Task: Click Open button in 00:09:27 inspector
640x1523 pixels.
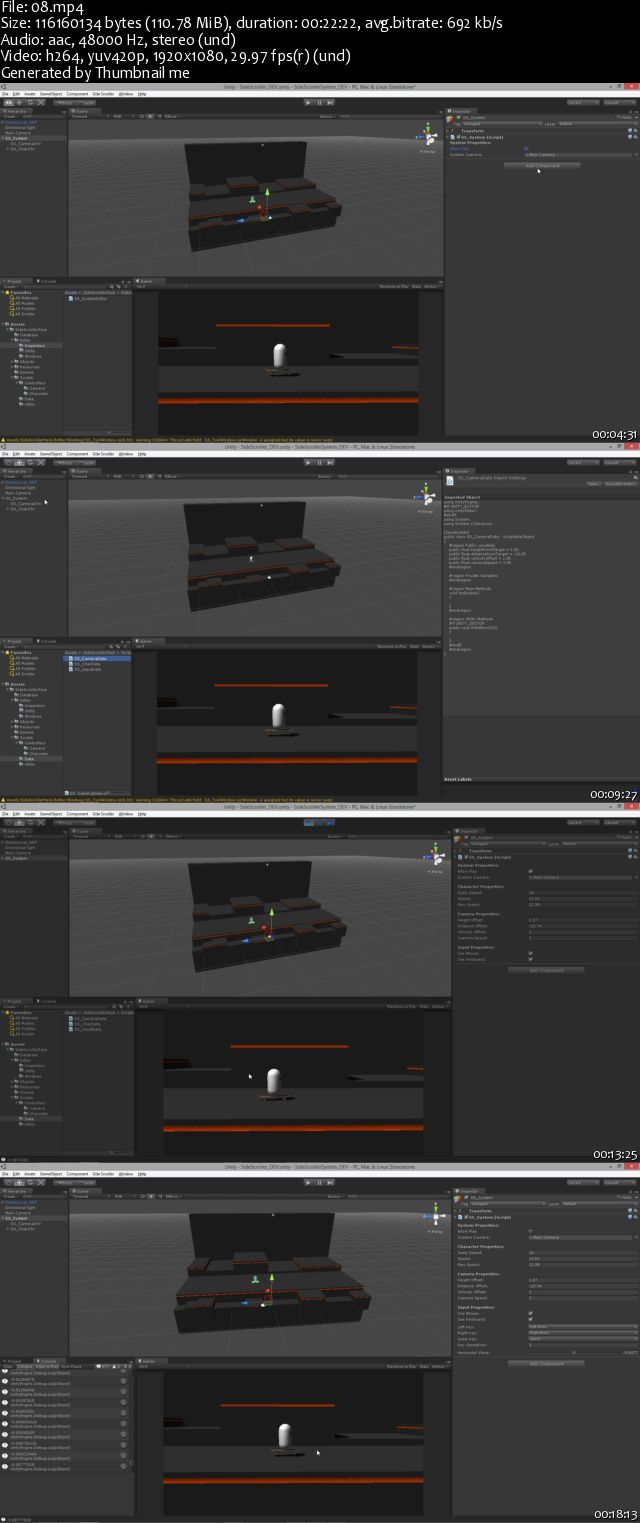Action: pos(594,483)
